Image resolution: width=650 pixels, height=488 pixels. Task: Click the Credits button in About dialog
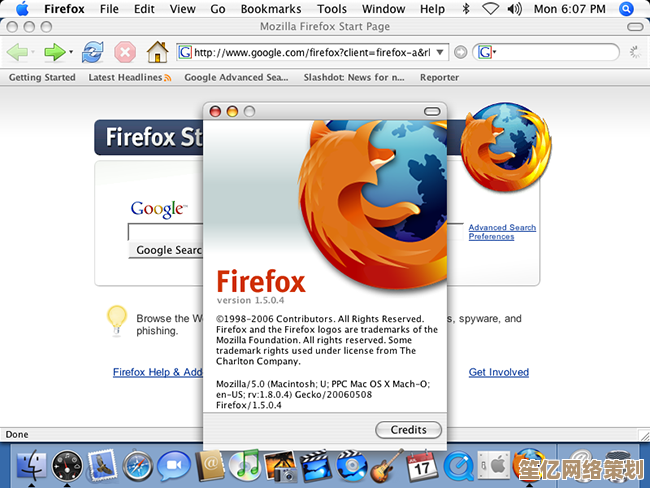click(408, 430)
